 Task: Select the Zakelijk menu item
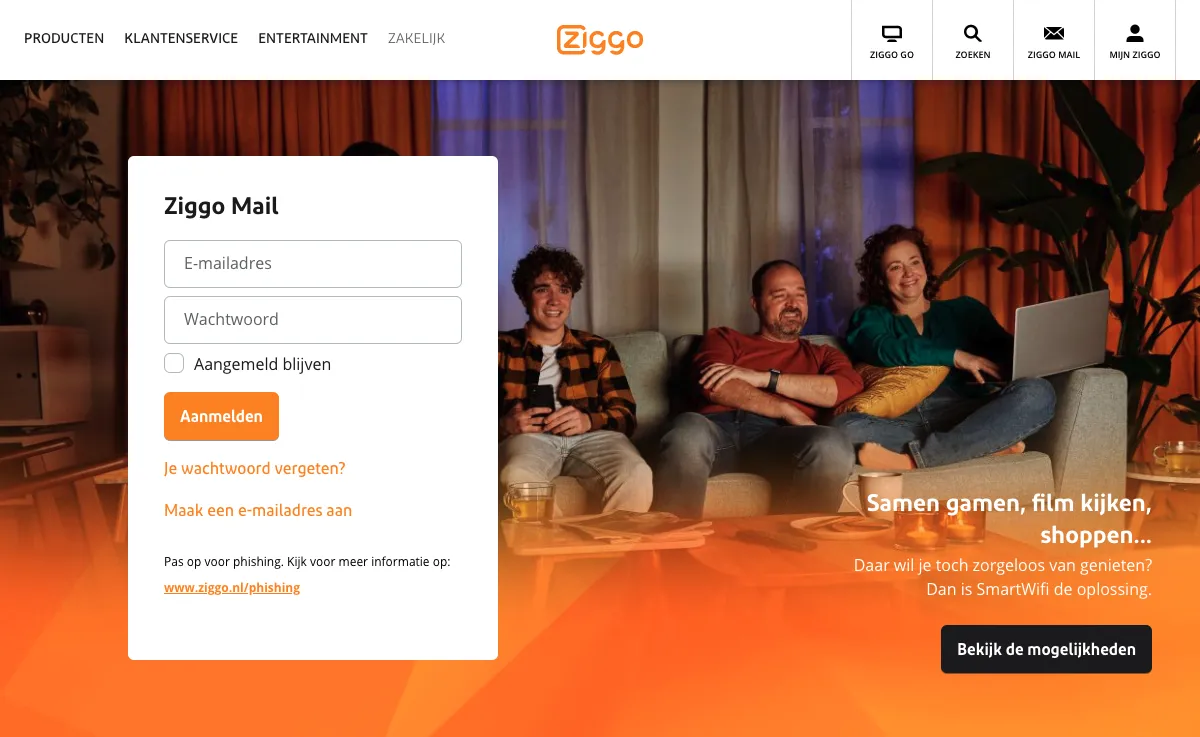click(417, 38)
